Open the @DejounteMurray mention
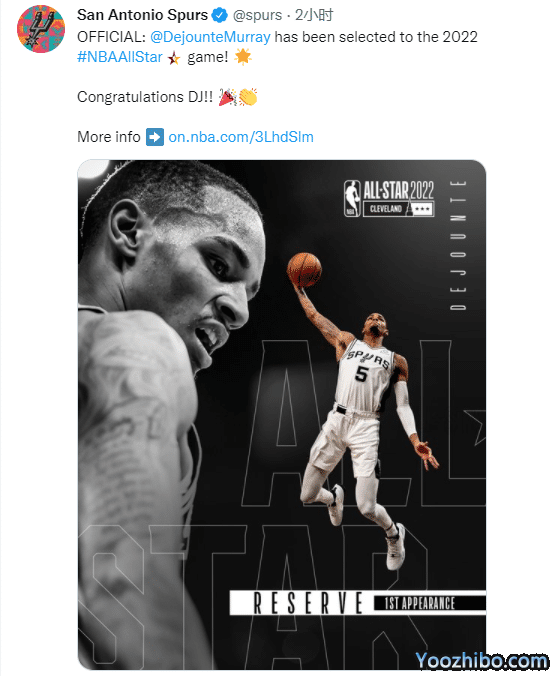The height and width of the screenshot is (676, 556). 210,37
